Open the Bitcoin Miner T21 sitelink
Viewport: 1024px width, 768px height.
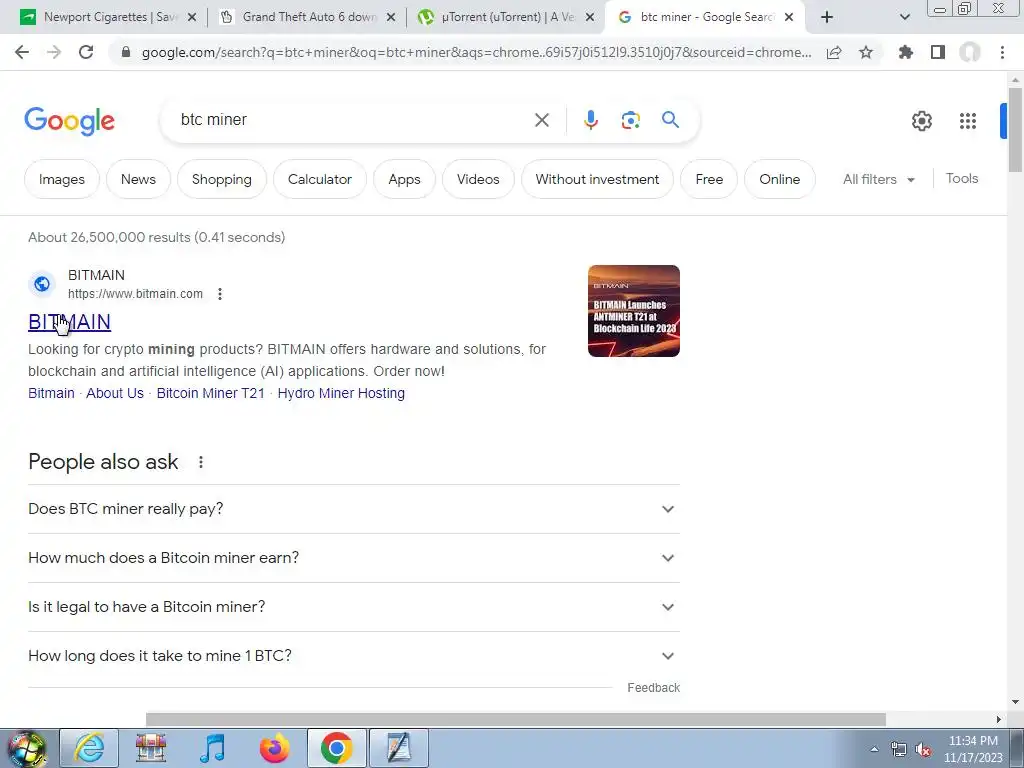point(210,393)
